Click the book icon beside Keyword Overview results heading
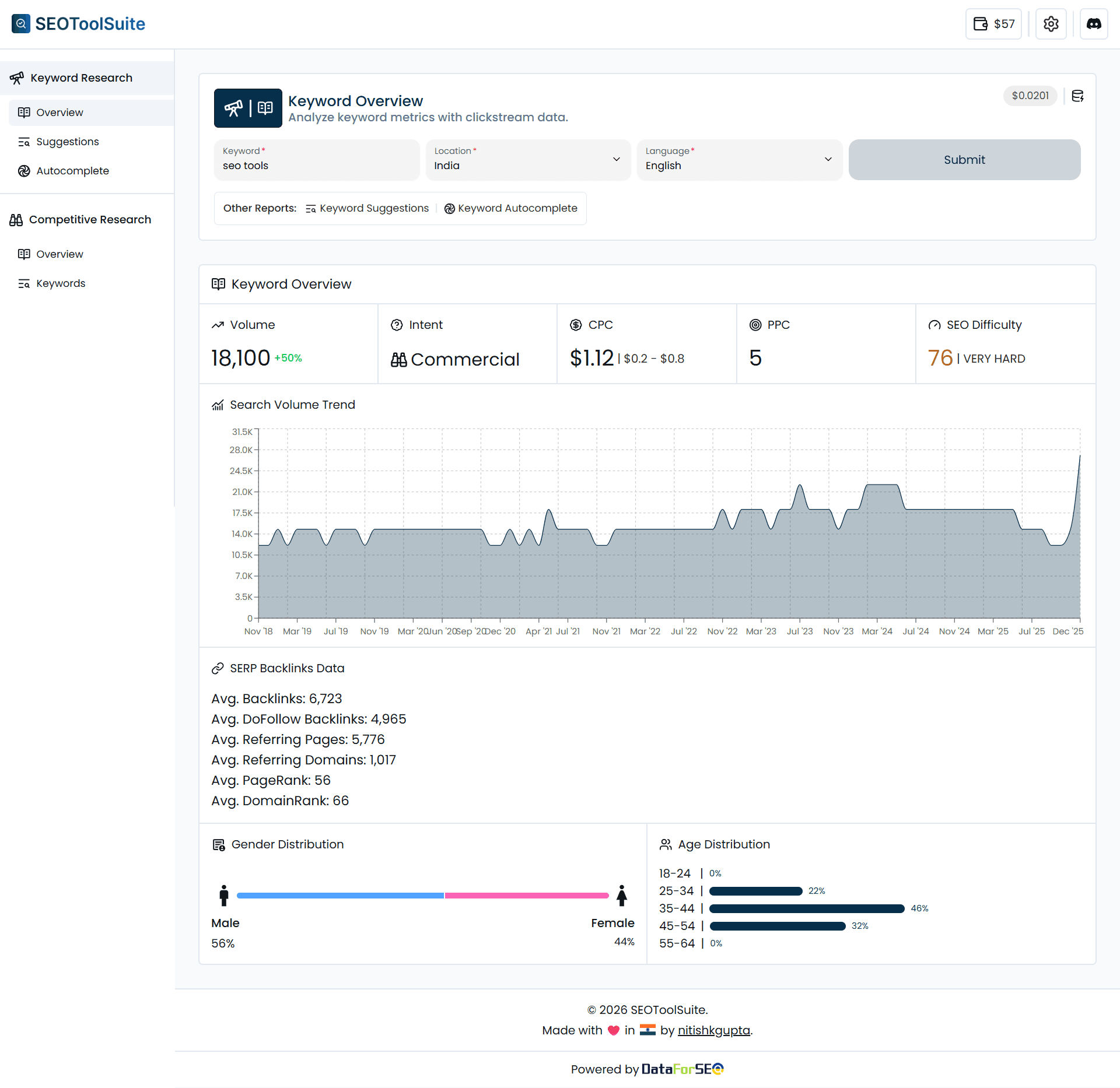The height and width of the screenshot is (1088, 1120). click(x=218, y=284)
